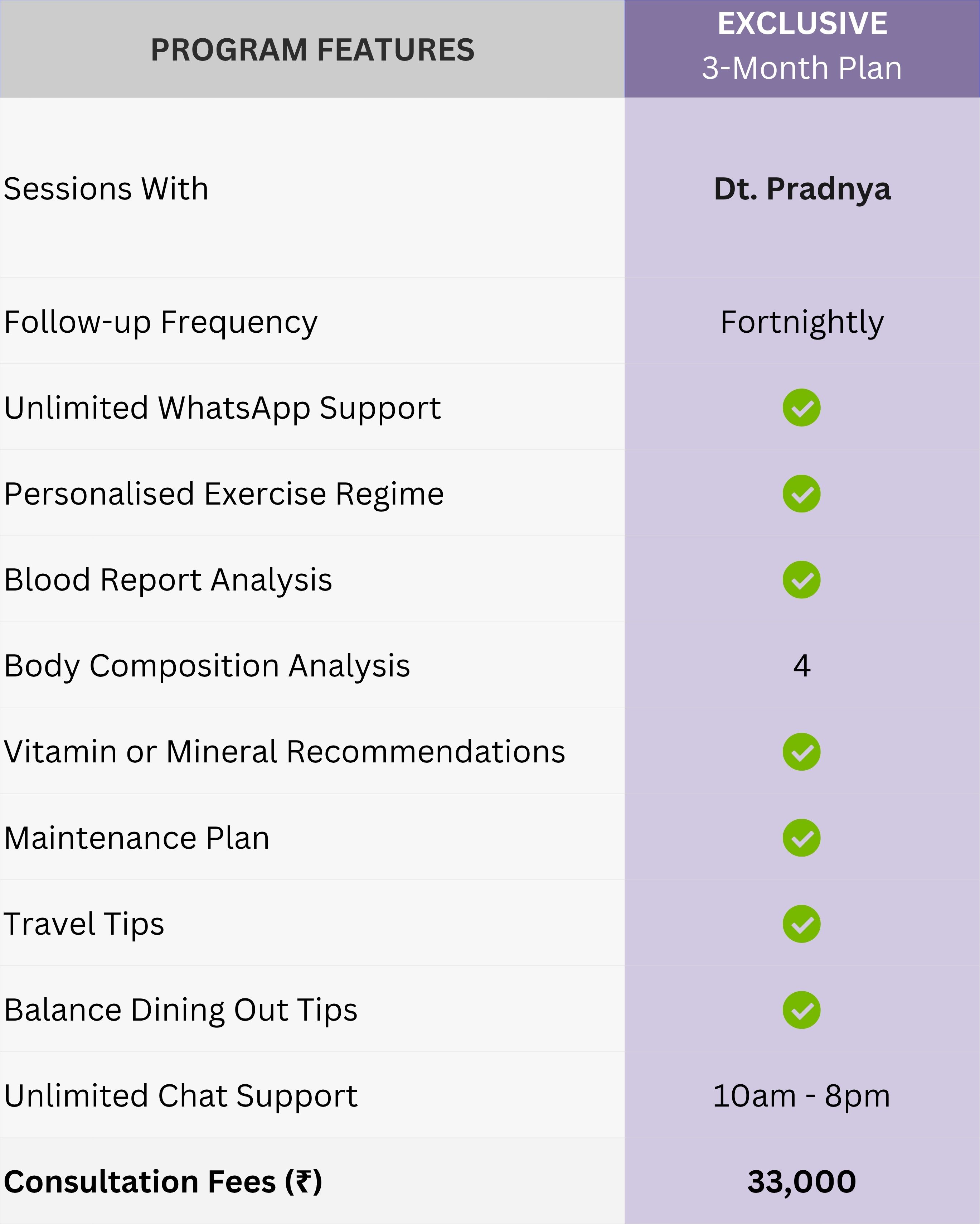The width and height of the screenshot is (980, 1224).
Task: Click the Travel Tips green checkmark
Action: pos(801,924)
